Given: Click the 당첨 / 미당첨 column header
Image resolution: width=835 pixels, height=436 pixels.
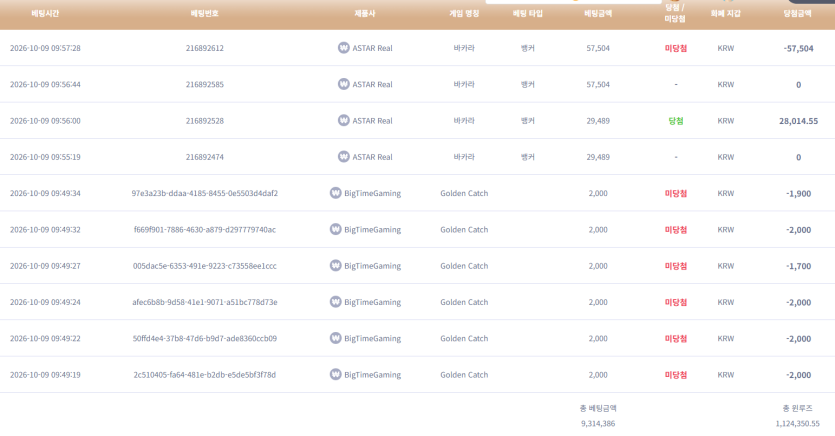Looking at the screenshot, I should [675, 13].
